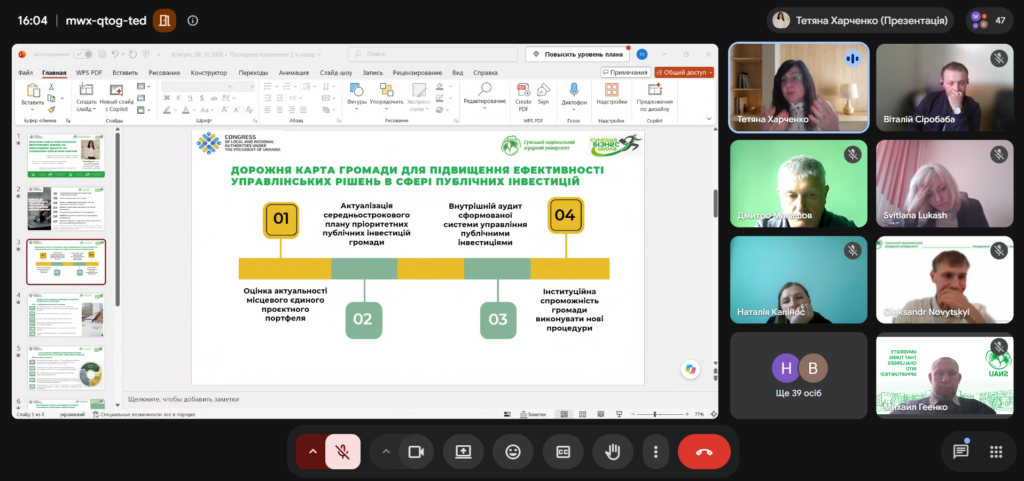Click the notes field Щелкните, чтобы добавить заметки
The height and width of the screenshot is (481, 1024).
click(184, 399)
